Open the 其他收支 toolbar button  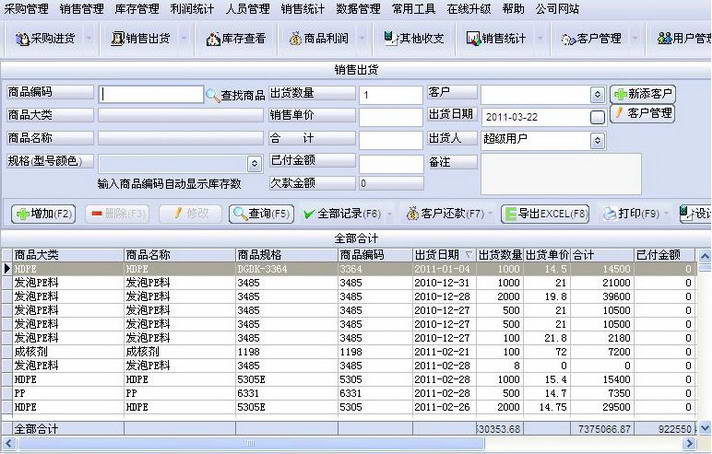pyautogui.click(x=414, y=39)
